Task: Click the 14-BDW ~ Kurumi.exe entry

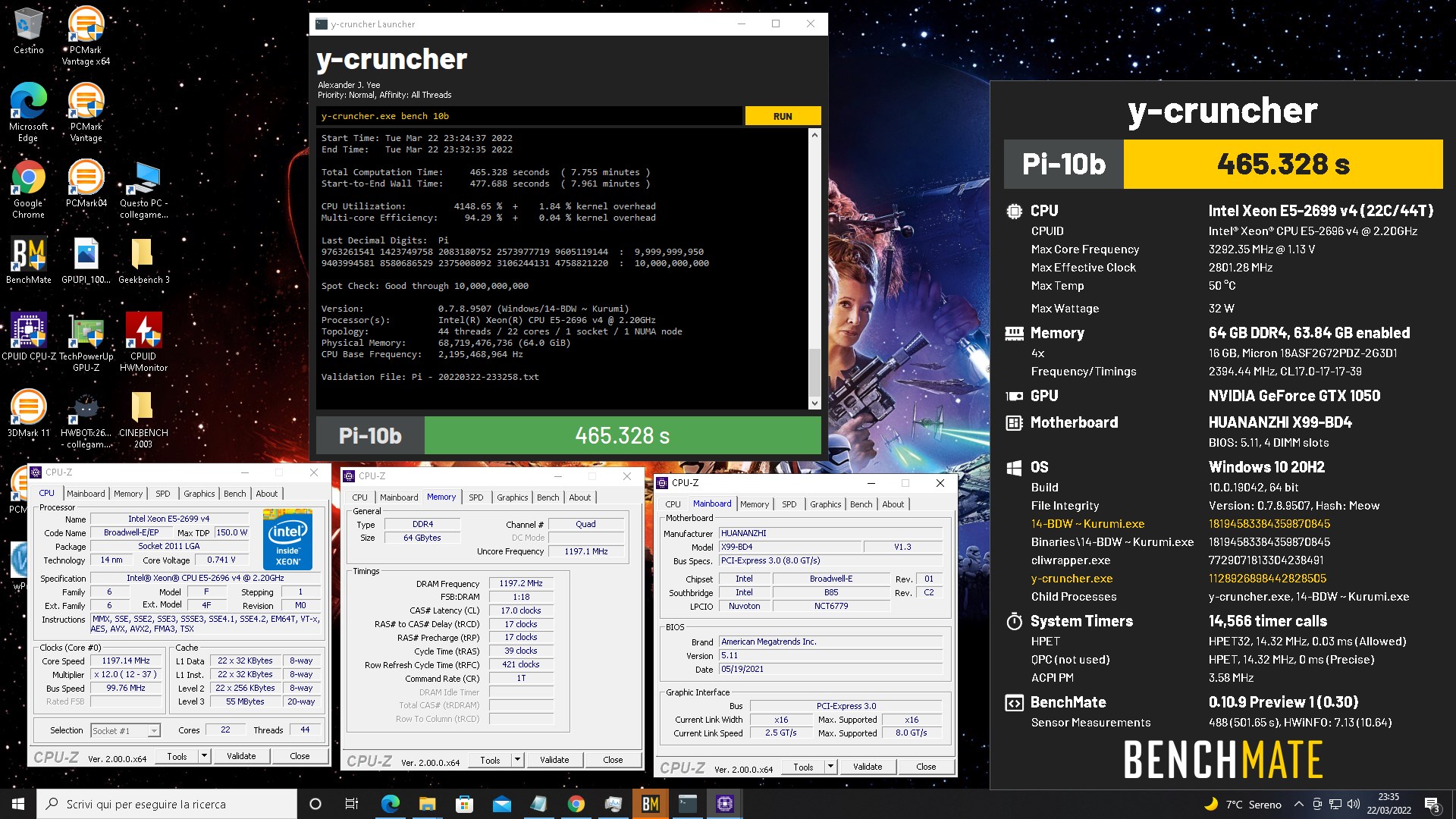Action: [x=1087, y=524]
